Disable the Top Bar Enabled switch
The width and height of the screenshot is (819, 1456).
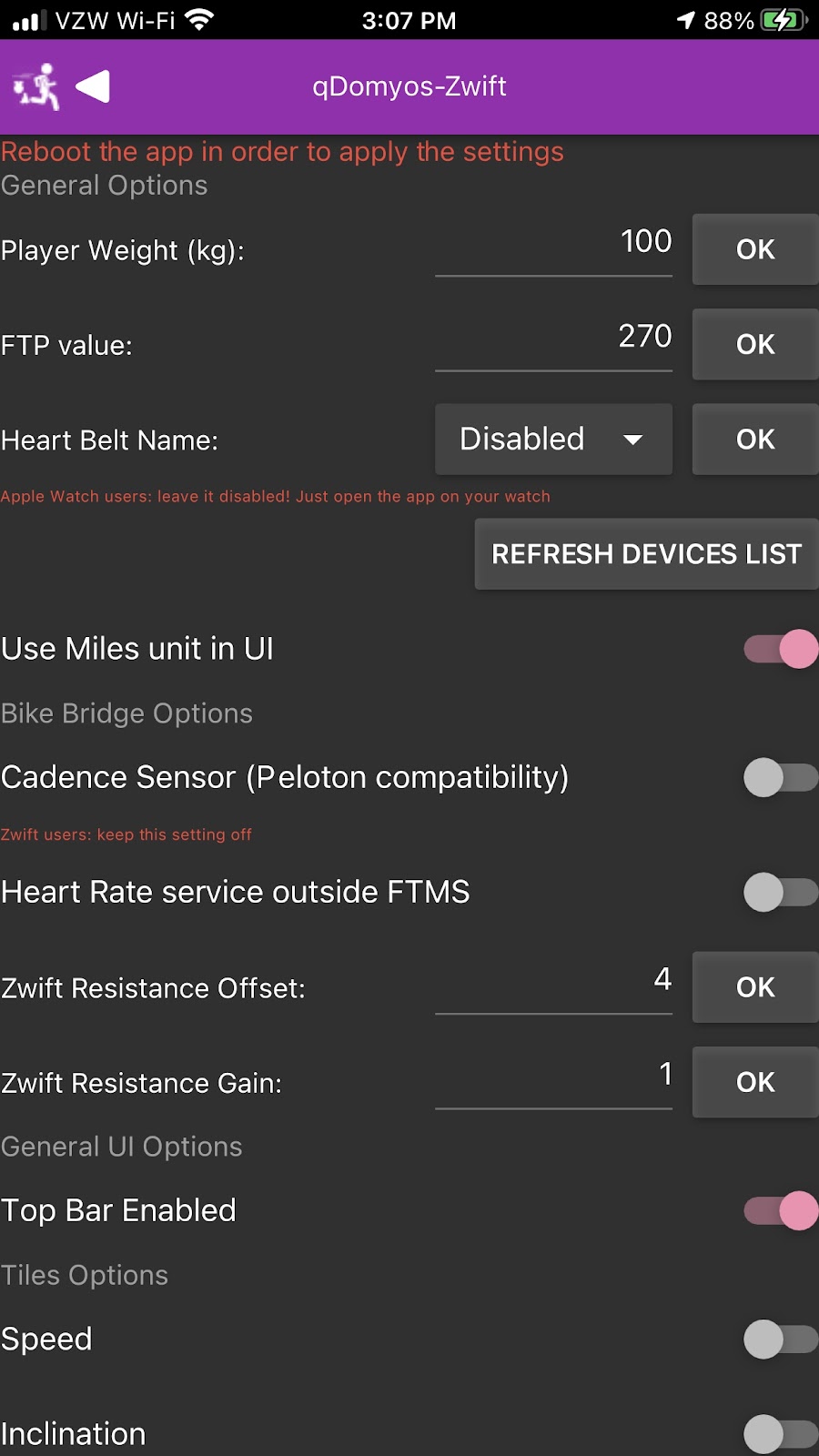coord(781,1210)
